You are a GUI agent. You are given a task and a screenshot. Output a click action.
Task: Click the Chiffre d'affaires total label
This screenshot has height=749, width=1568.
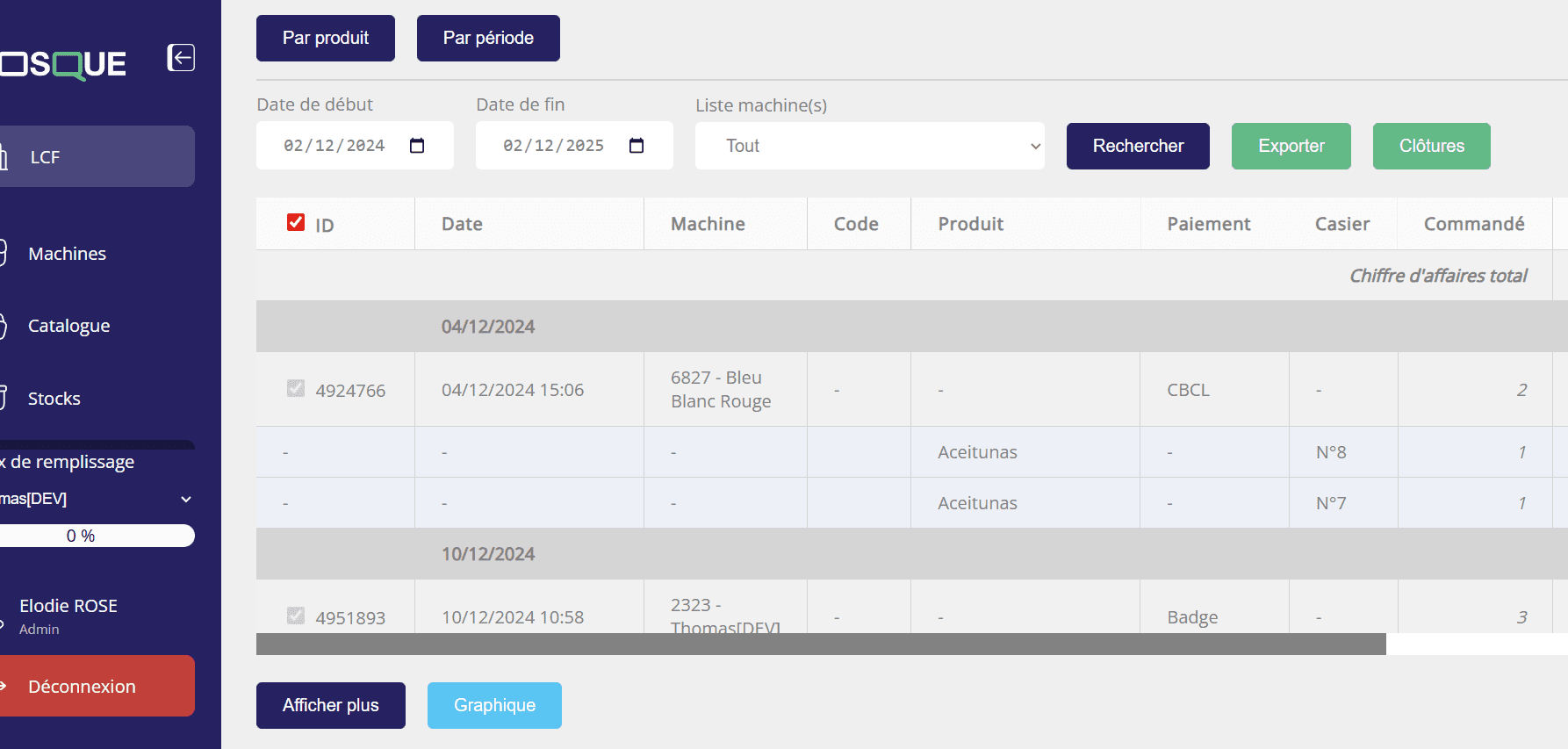tap(1438, 276)
